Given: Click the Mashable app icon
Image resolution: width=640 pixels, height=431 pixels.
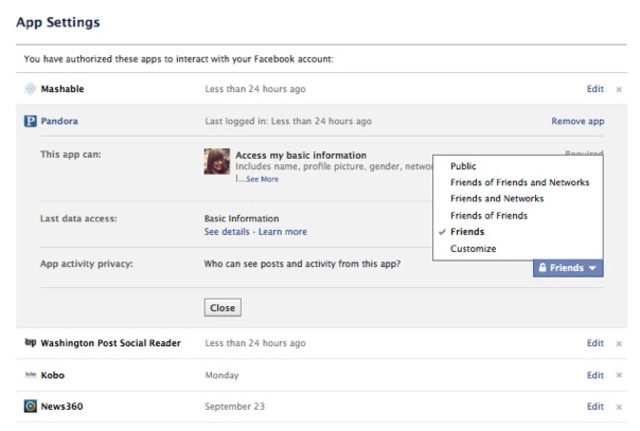Looking at the screenshot, I should (30, 89).
